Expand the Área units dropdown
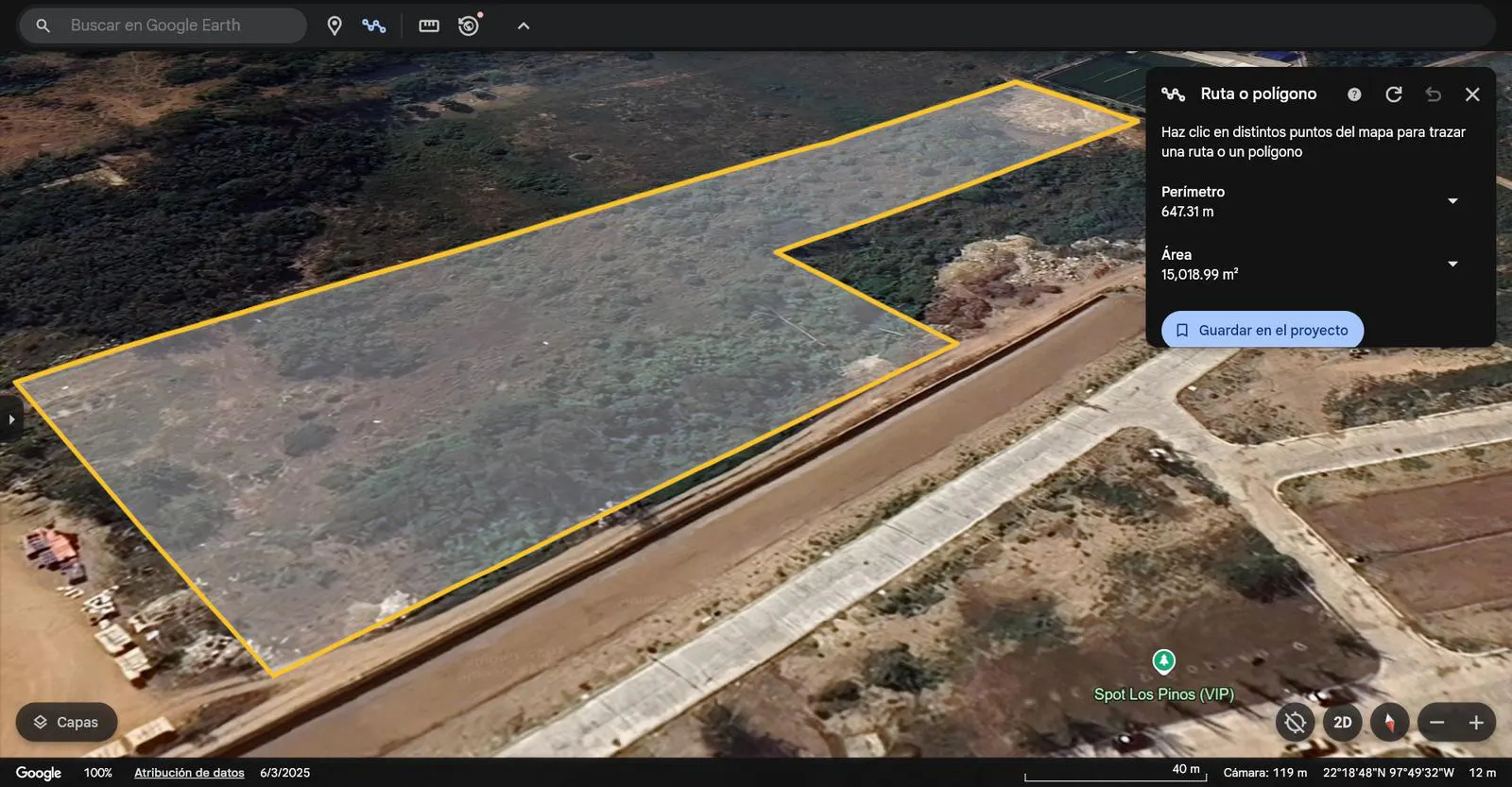The image size is (1512, 787). click(1453, 265)
